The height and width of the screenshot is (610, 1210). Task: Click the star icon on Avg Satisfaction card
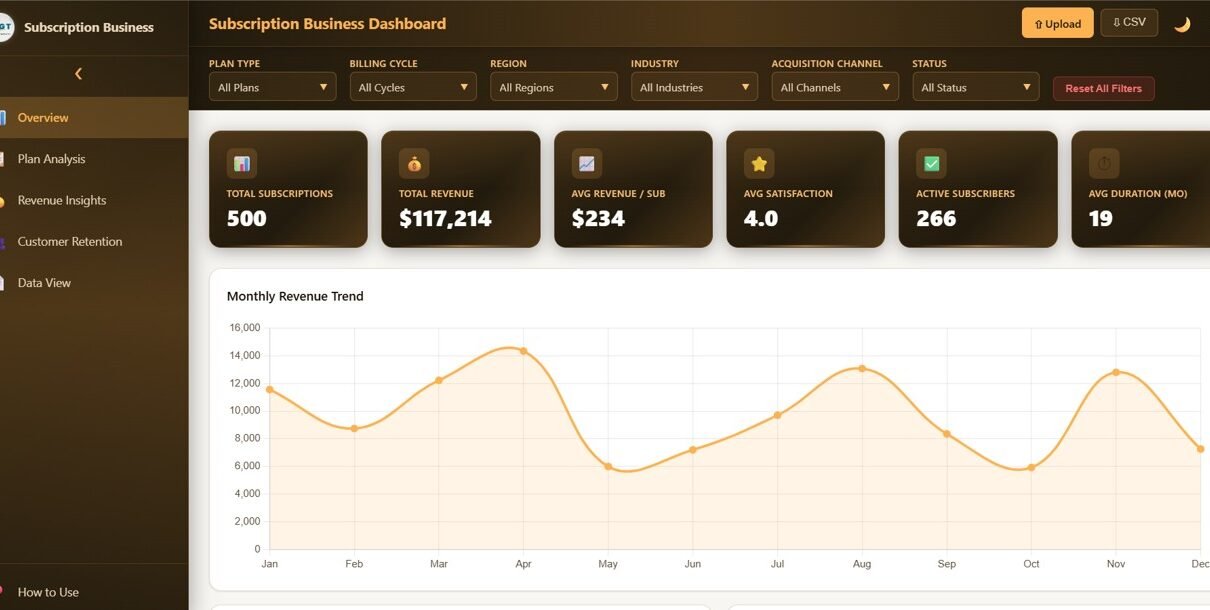point(759,163)
